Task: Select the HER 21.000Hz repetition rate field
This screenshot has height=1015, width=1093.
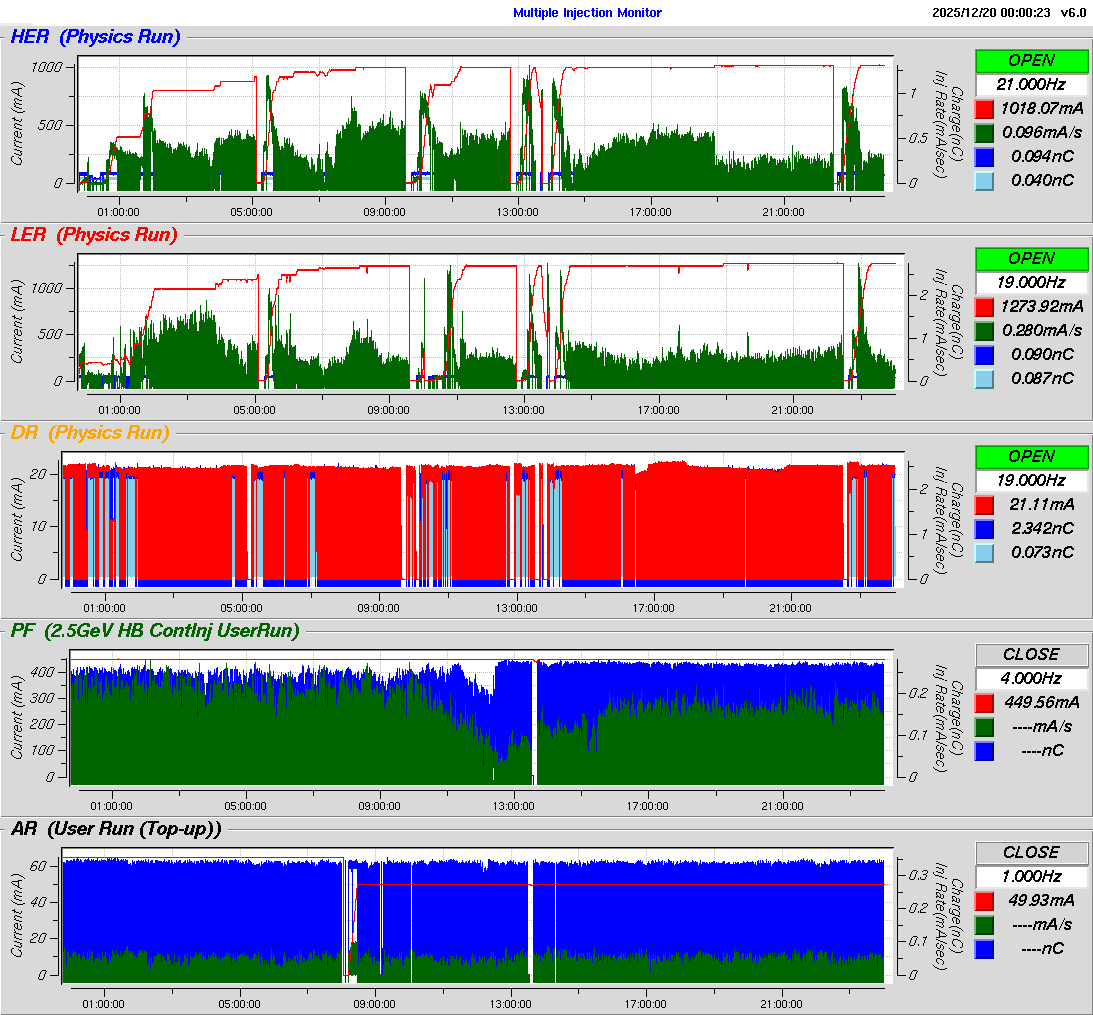Action: click(1031, 85)
